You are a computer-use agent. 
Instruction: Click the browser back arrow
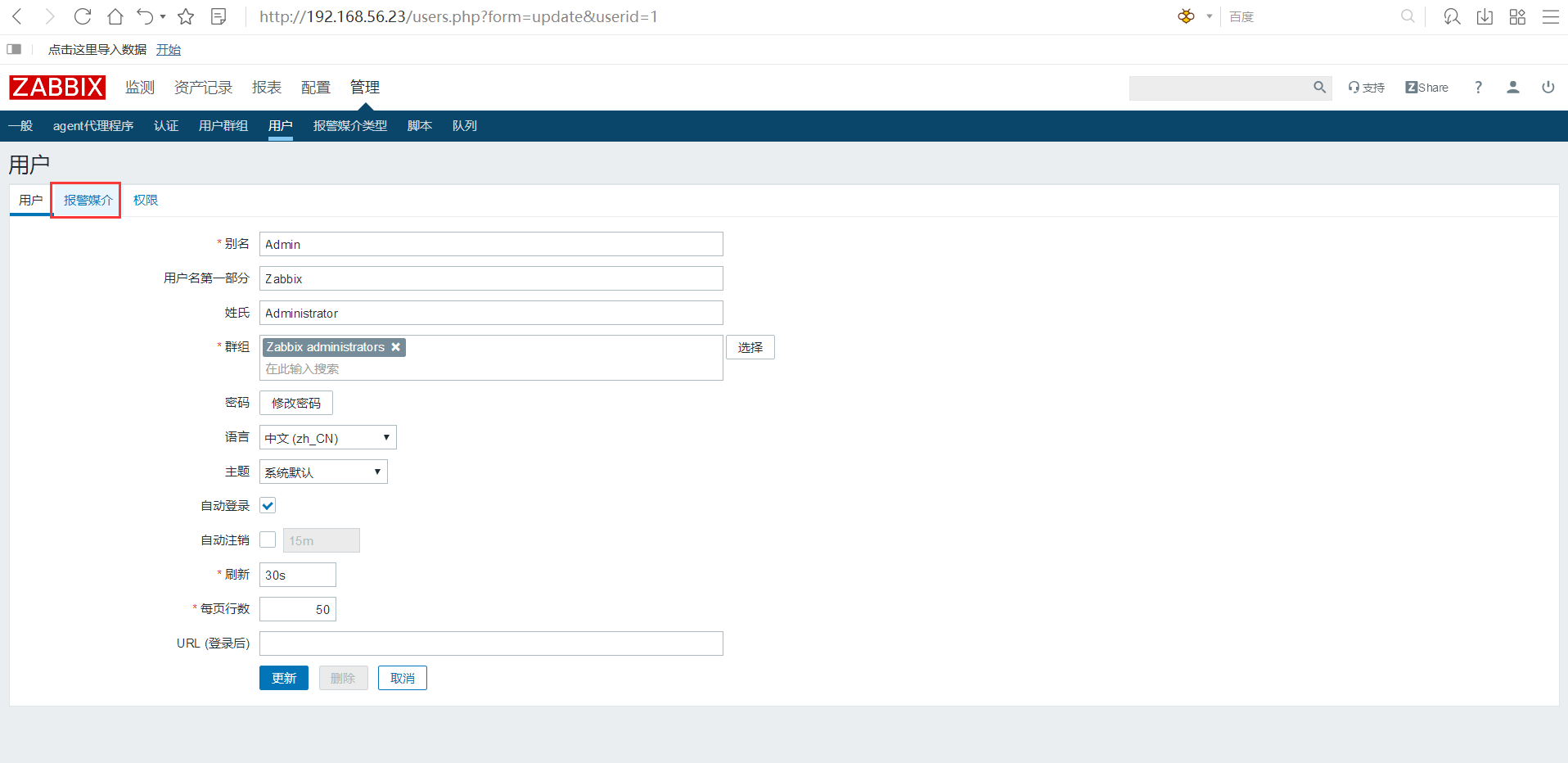(17, 16)
